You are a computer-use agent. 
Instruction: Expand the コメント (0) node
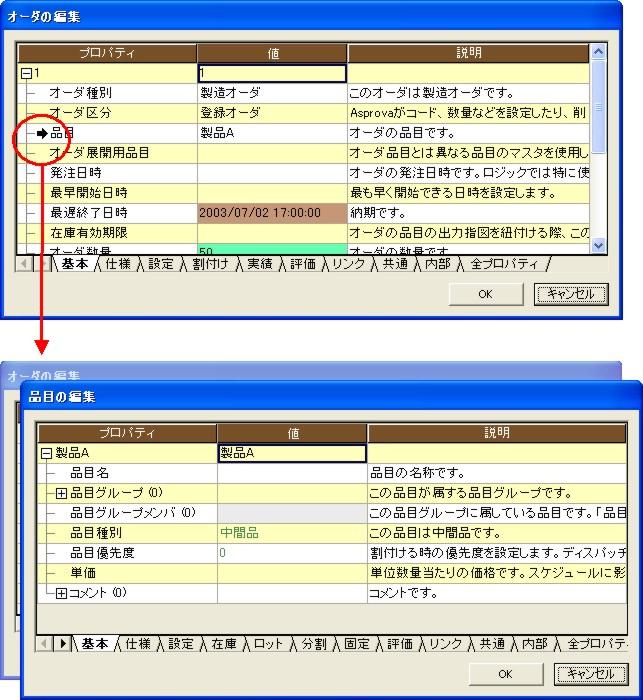pos(61,593)
